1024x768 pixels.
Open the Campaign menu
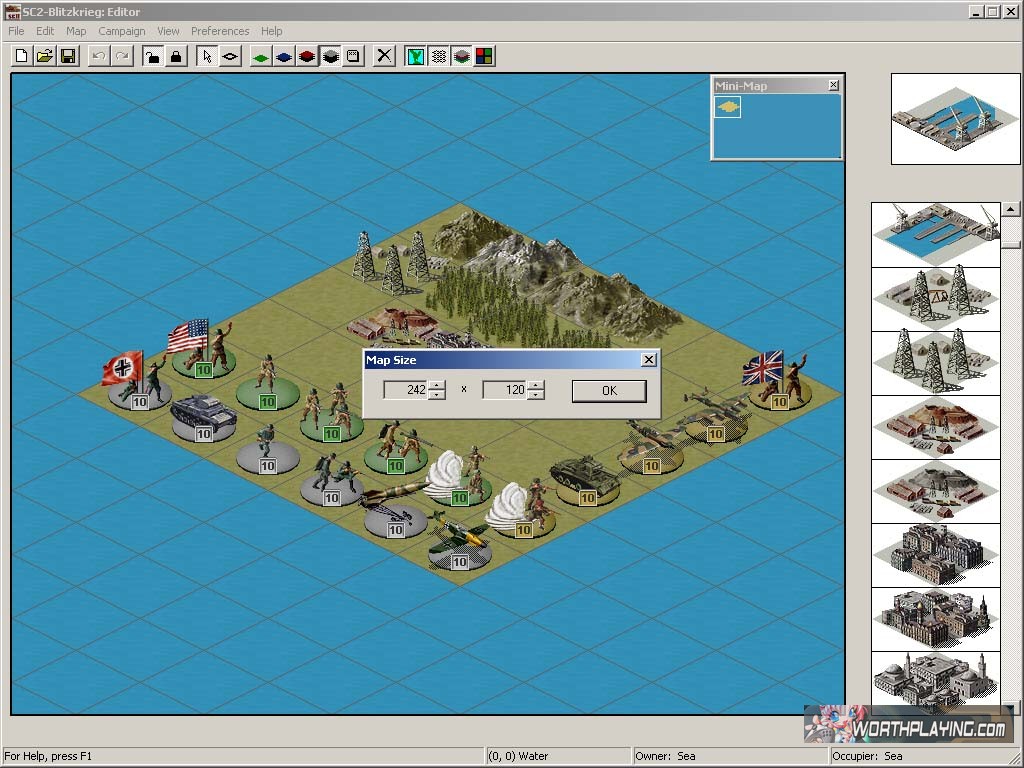pyautogui.click(x=121, y=31)
